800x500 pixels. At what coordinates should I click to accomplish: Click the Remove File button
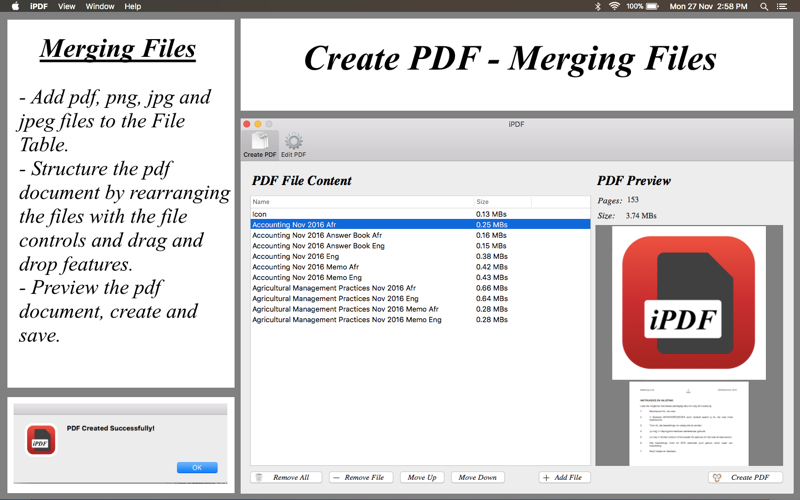coord(361,477)
